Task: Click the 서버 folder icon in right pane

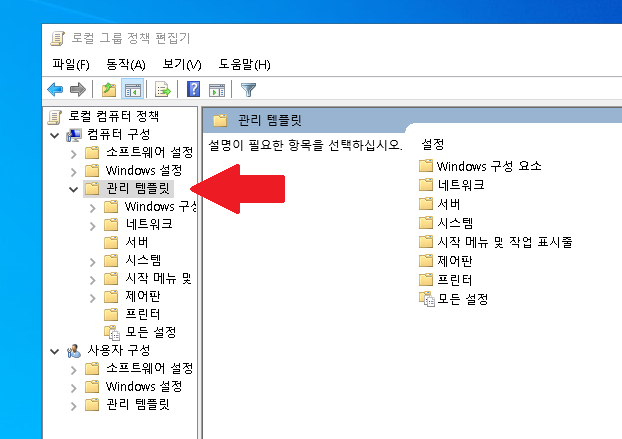Action: [426, 203]
